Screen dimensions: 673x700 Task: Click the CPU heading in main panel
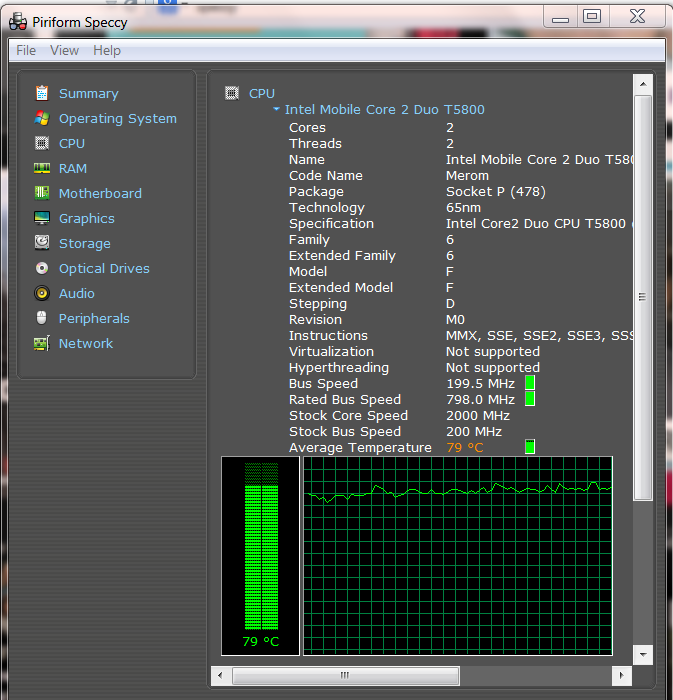(262, 94)
